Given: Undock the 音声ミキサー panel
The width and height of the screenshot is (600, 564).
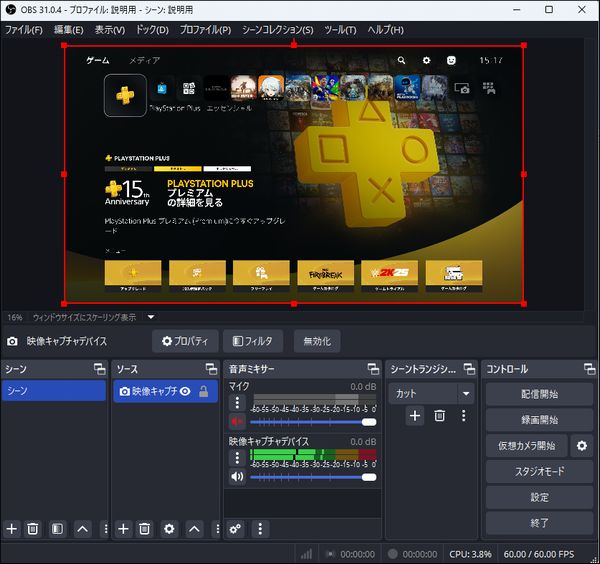Looking at the screenshot, I should (373, 369).
